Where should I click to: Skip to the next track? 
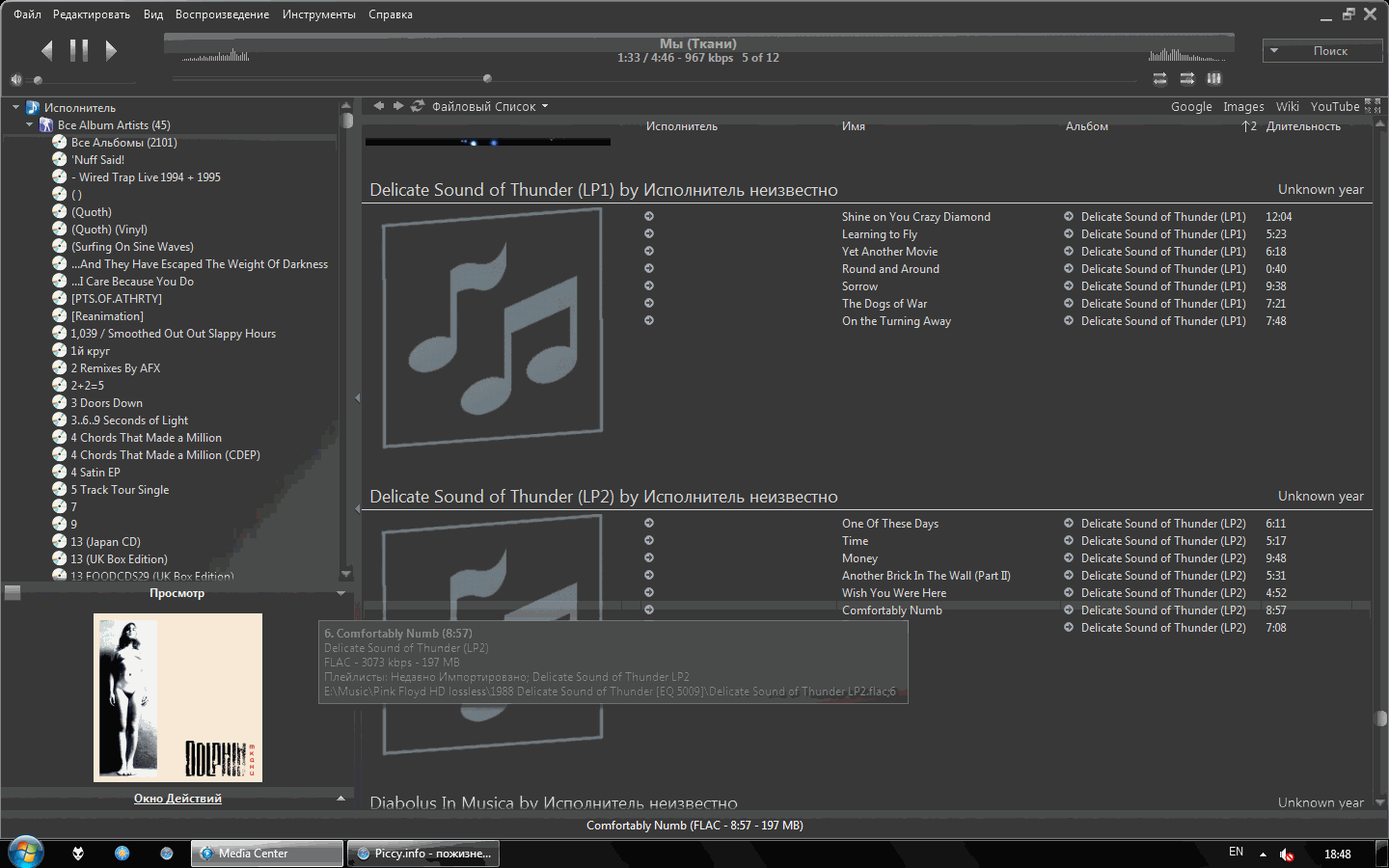tap(111, 50)
